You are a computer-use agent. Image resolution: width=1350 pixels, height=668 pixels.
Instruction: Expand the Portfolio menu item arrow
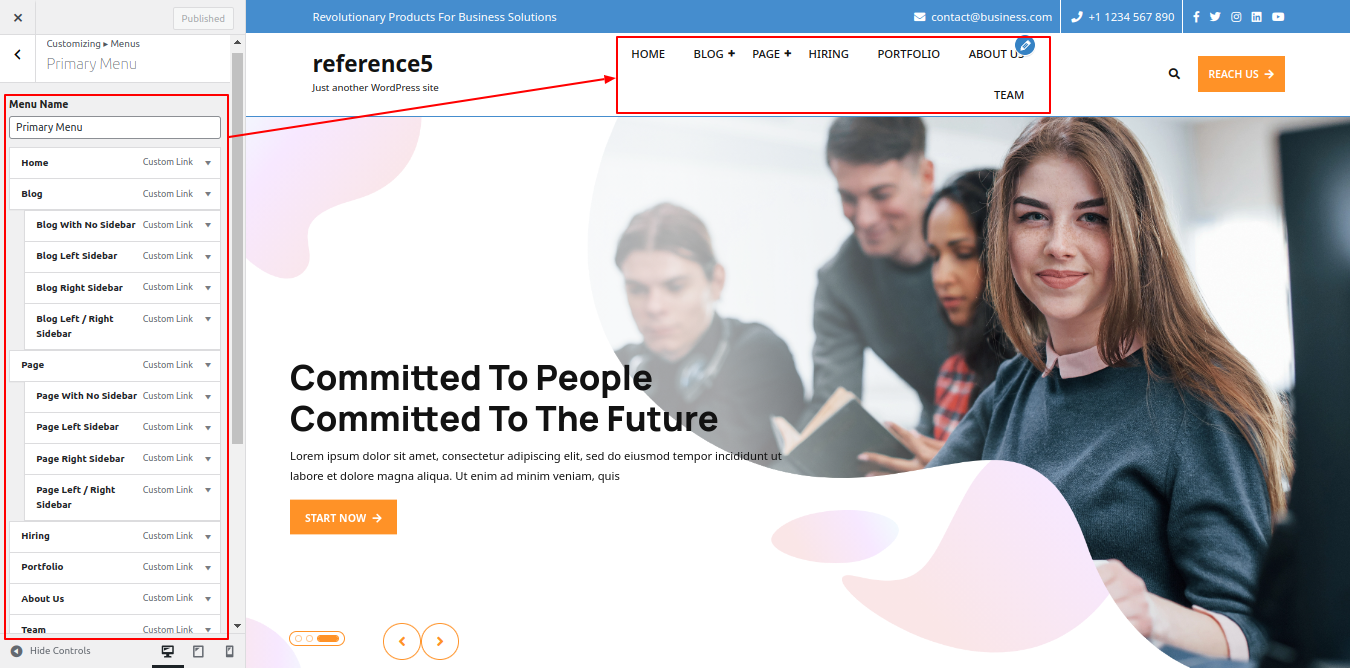pyautogui.click(x=208, y=567)
